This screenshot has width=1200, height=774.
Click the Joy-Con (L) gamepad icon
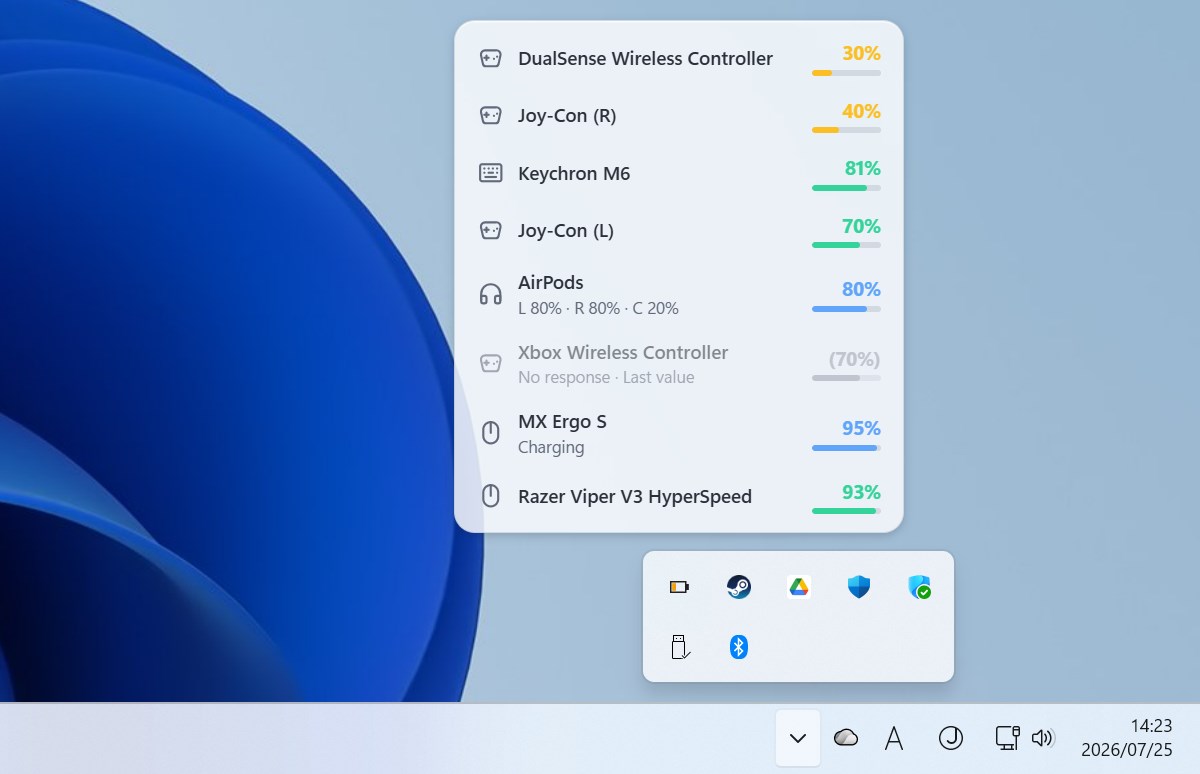click(490, 230)
